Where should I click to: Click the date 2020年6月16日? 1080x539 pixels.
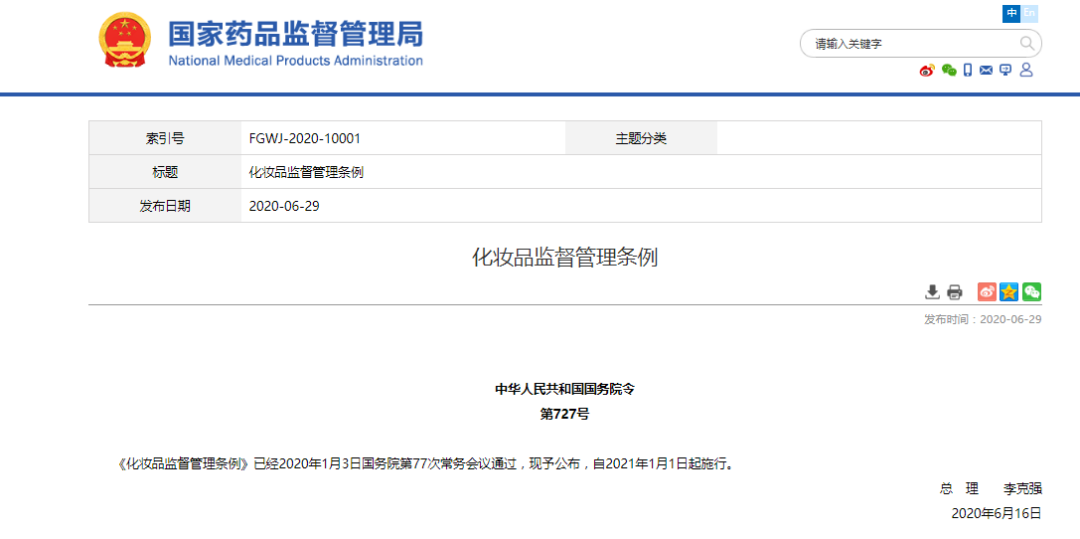tap(997, 514)
